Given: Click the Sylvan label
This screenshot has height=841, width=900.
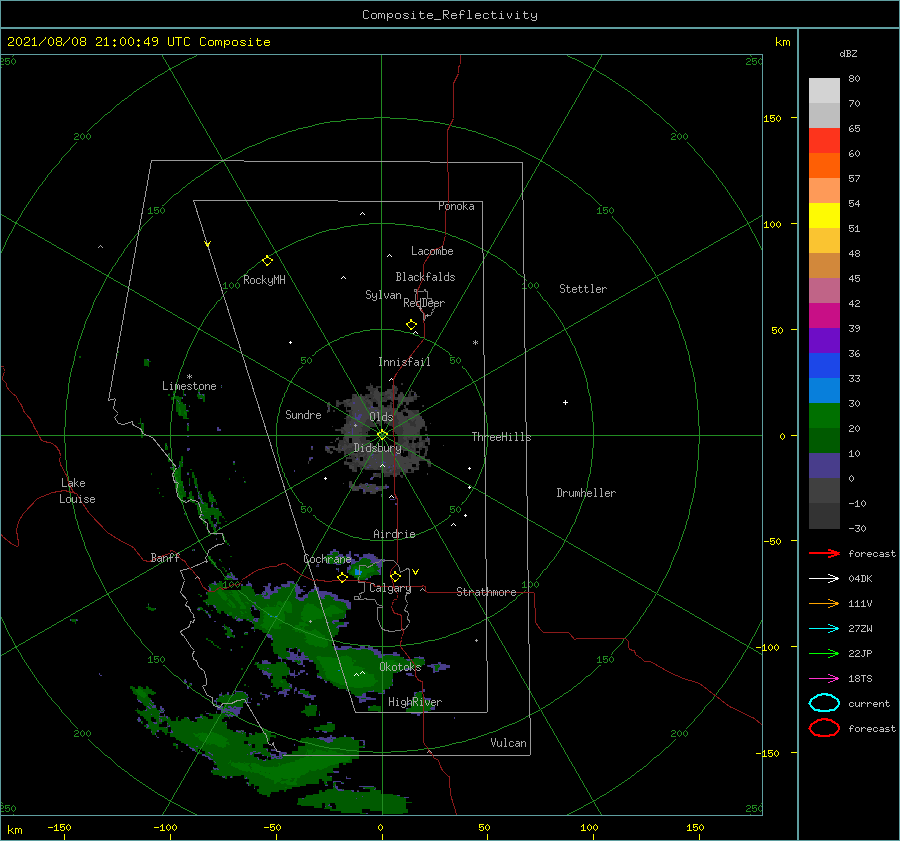Looking at the screenshot, I should 383,295.
